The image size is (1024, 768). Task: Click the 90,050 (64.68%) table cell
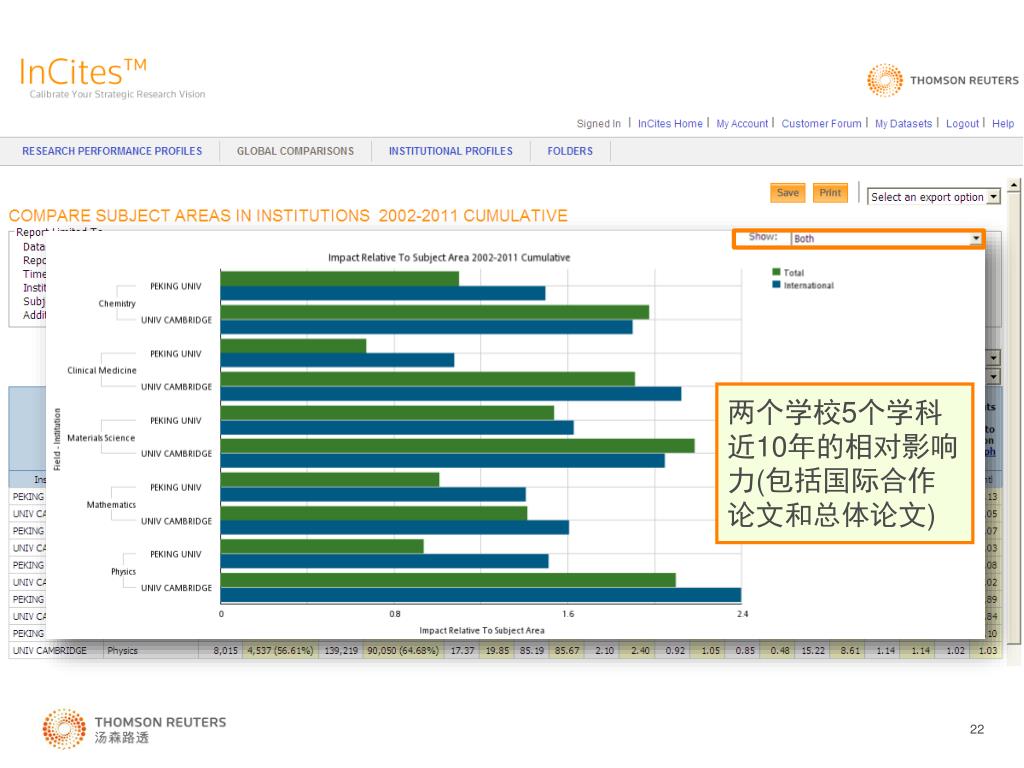coord(403,650)
